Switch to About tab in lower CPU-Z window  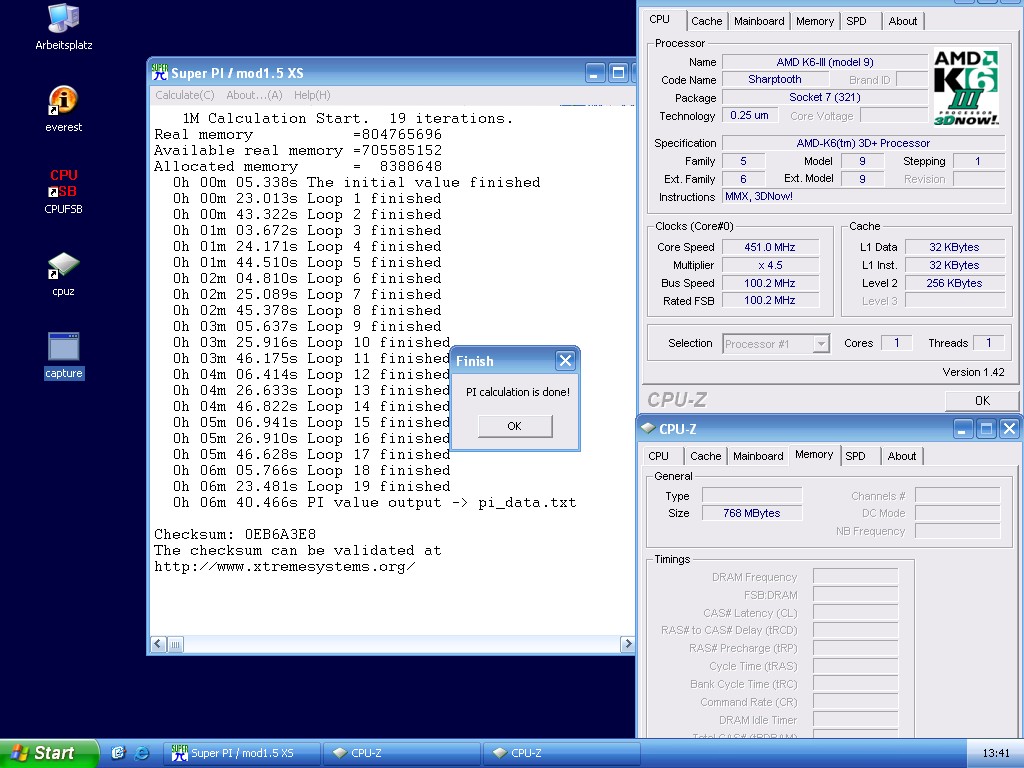901,456
